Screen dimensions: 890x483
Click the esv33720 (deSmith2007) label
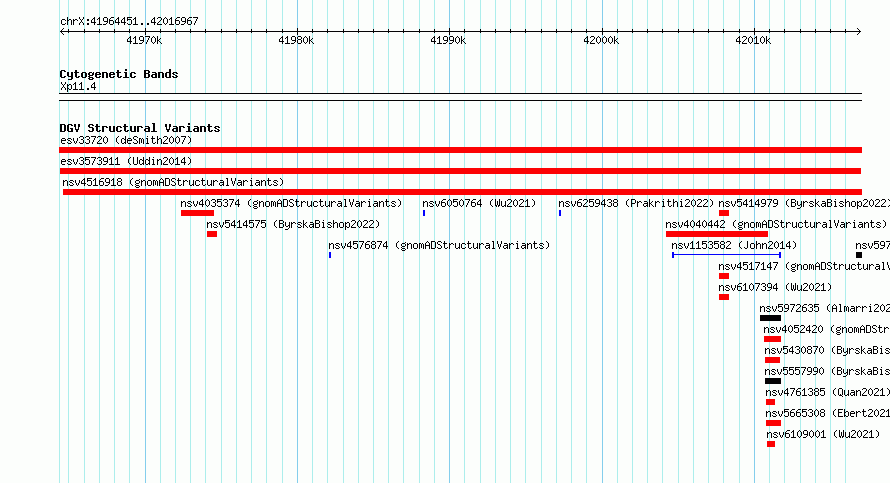(x=126, y=140)
